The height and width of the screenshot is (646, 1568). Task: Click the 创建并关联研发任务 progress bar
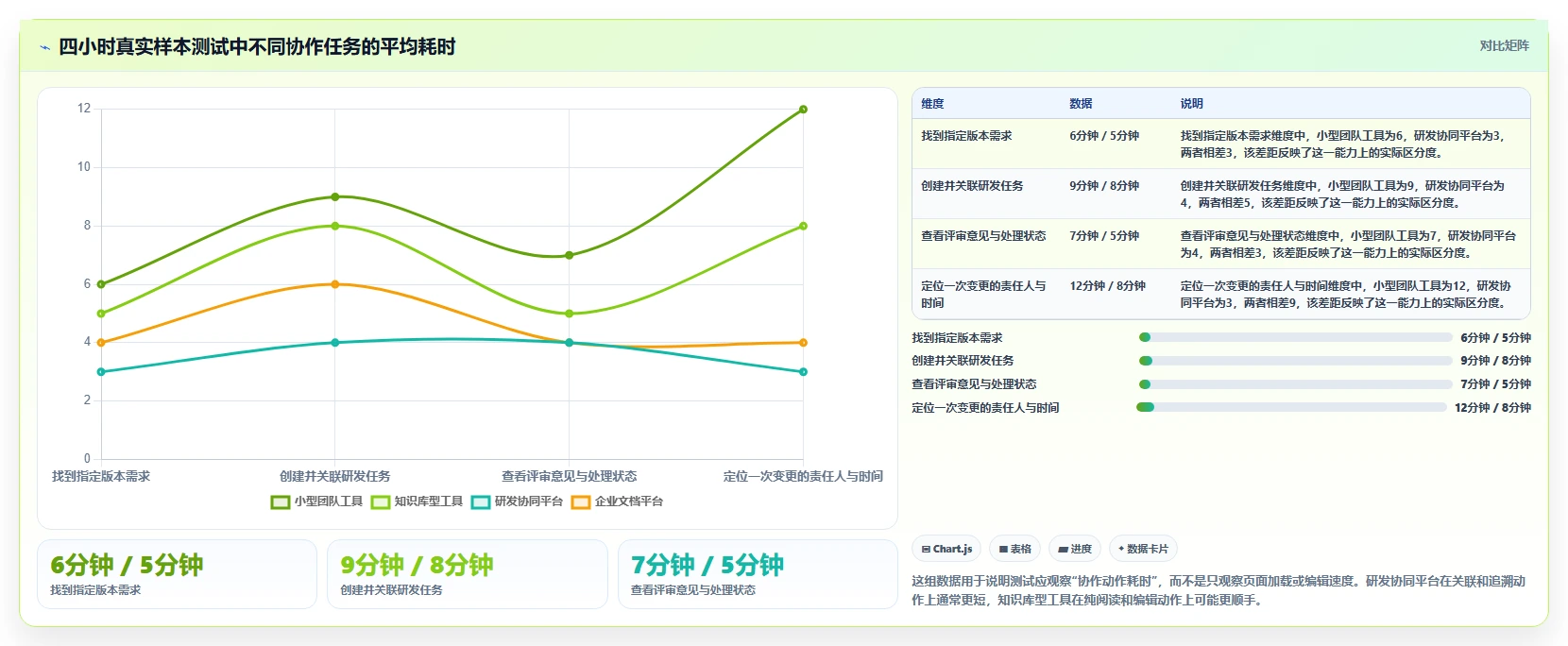click(x=1295, y=361)
